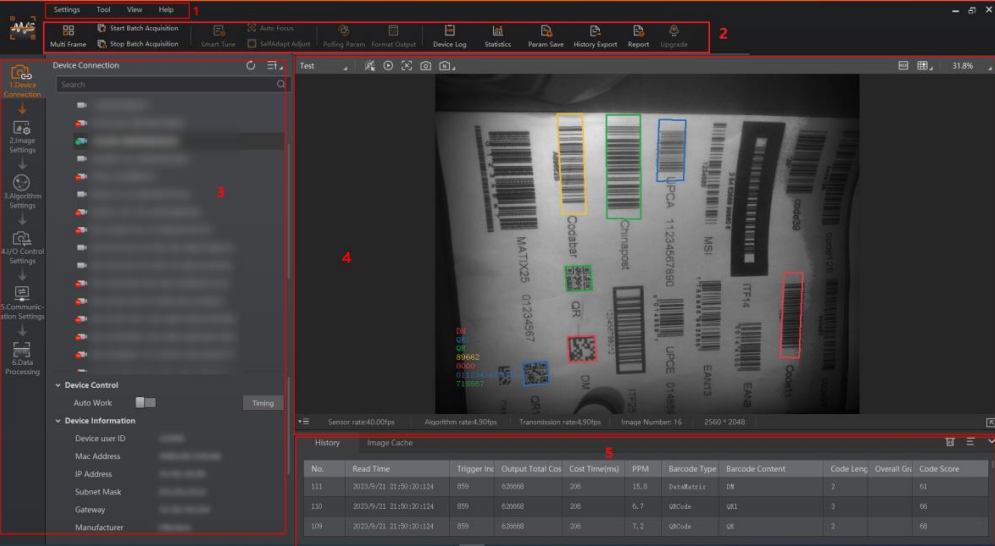995x546 pixels.
Task: Open the Report tool
Action: pos(638,36)
